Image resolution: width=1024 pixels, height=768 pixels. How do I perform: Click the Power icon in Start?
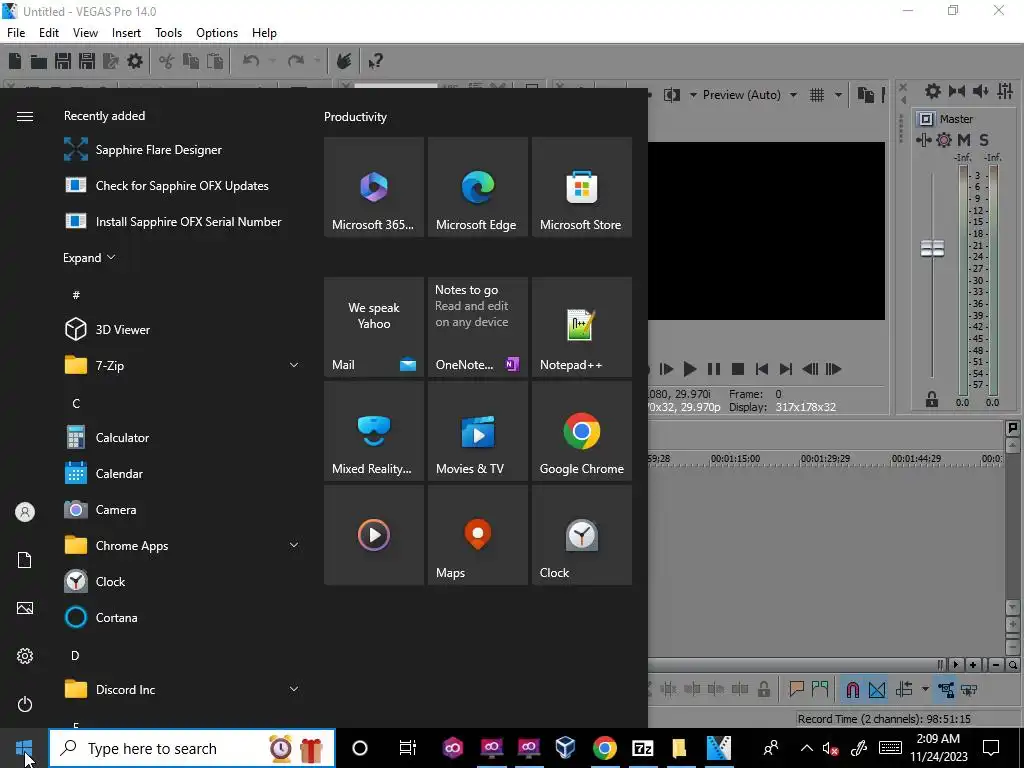(x=25, y=704)
